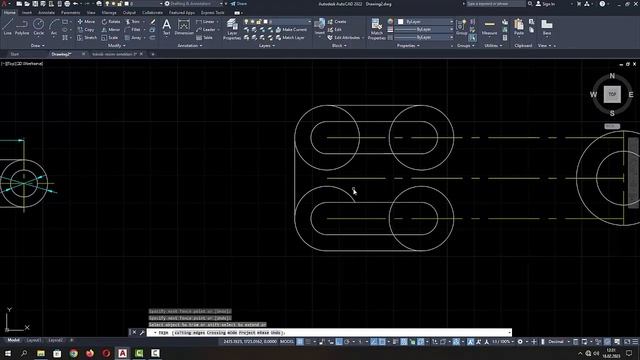Image resolution: width=640 pixels, height=360 pixels.
Task: Select the Polyline tool
Action: click(x=22, y=27)
